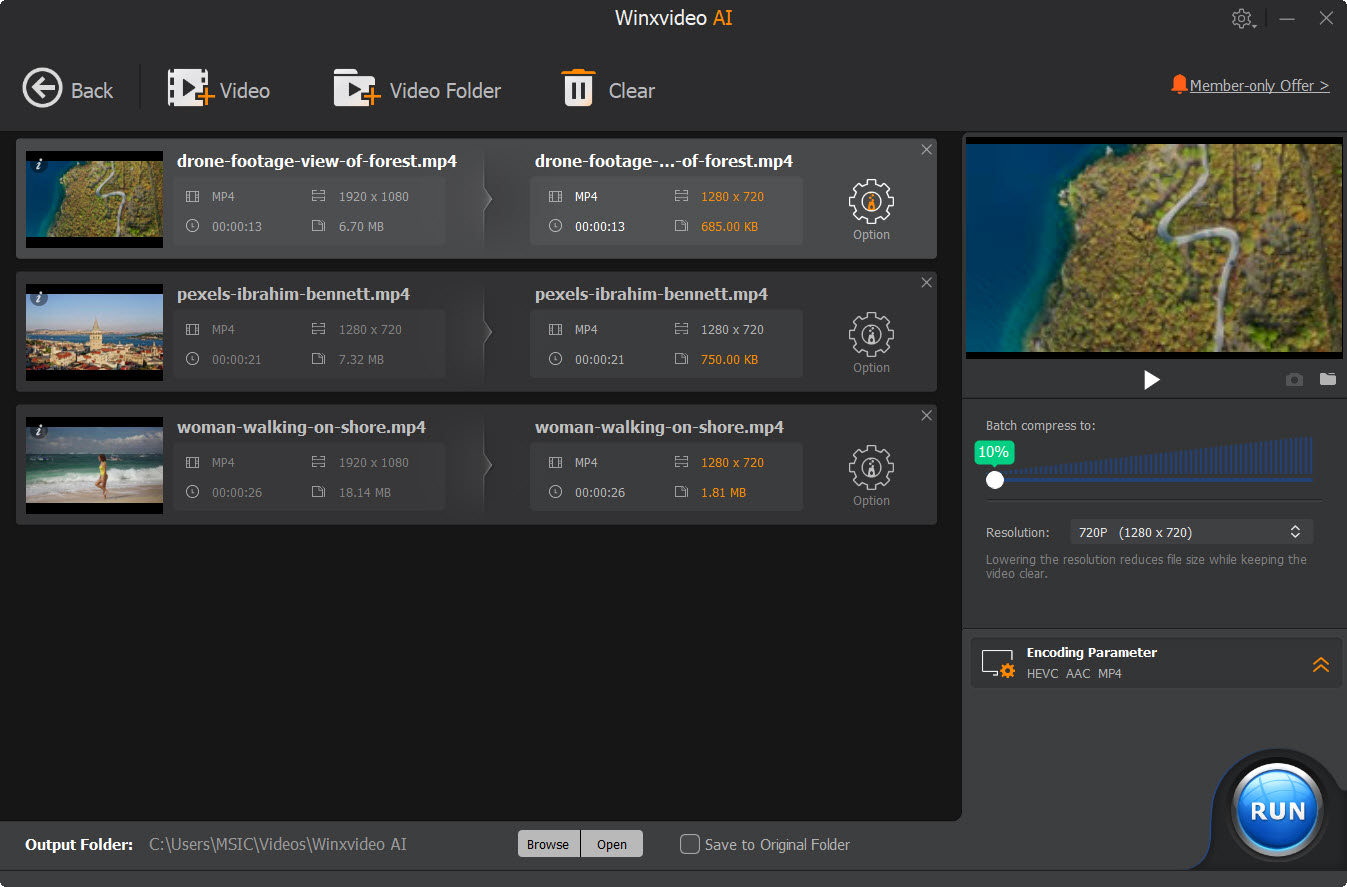Clear the list with the trash icon
This screenshot has width=1347, height=887.
click(578, 89)
